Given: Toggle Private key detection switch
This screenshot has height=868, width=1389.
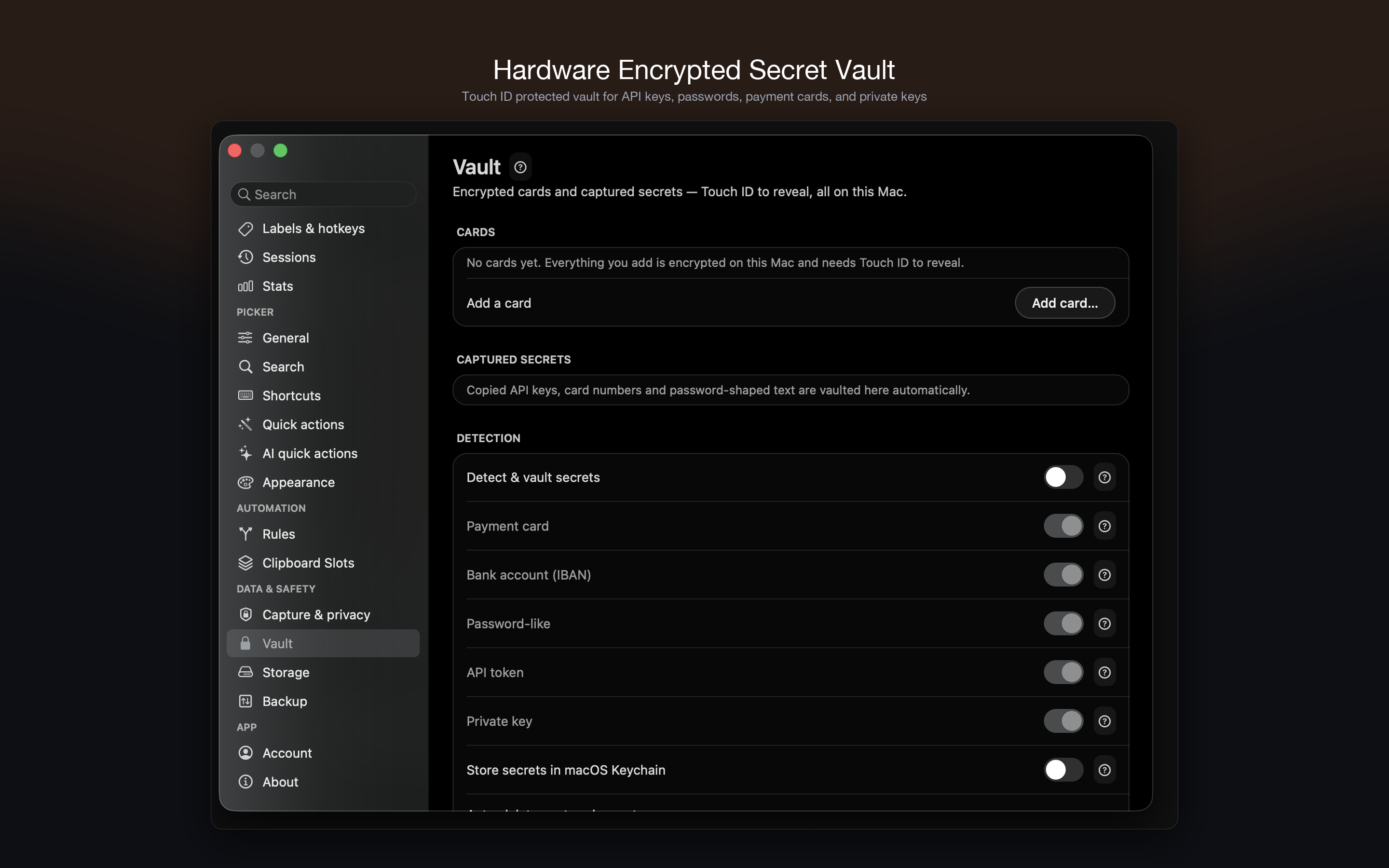Looking at the screenshot, I should pyautogui.click(x=1063, y=721).
